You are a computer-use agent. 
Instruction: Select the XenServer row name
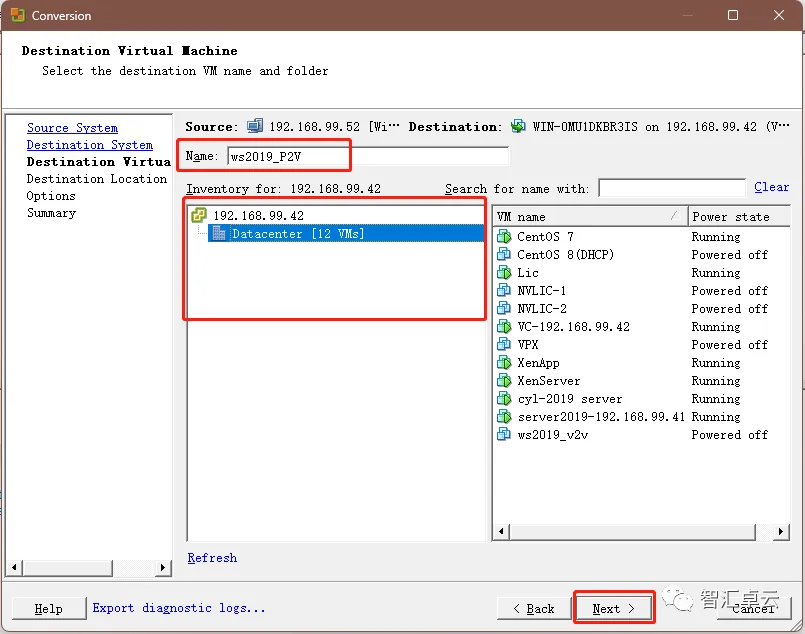(x=548, y=381)
